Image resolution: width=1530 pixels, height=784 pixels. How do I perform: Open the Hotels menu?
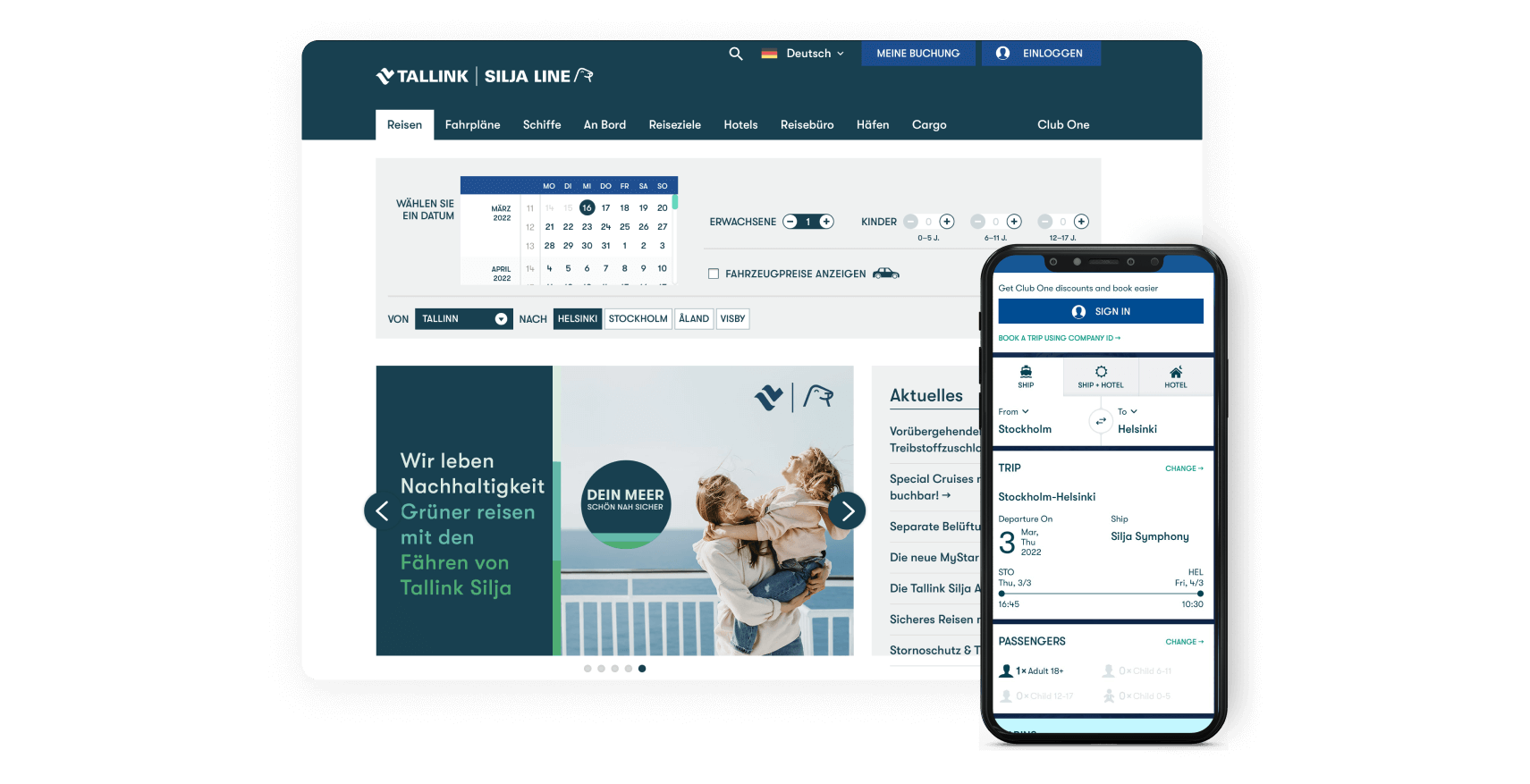[x=740, y=125]
